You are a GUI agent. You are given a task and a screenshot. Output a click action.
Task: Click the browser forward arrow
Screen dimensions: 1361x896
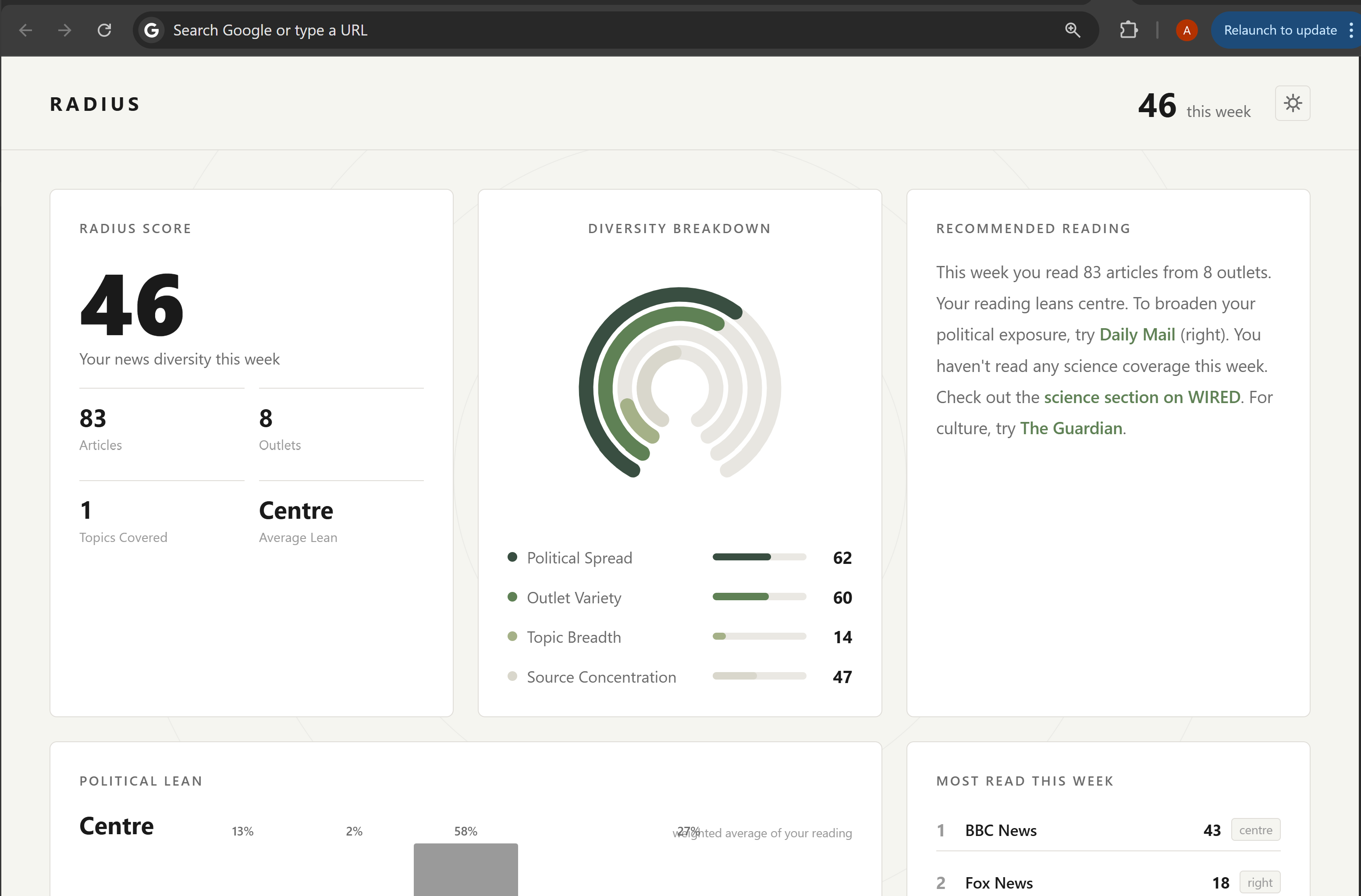[64, 30]
